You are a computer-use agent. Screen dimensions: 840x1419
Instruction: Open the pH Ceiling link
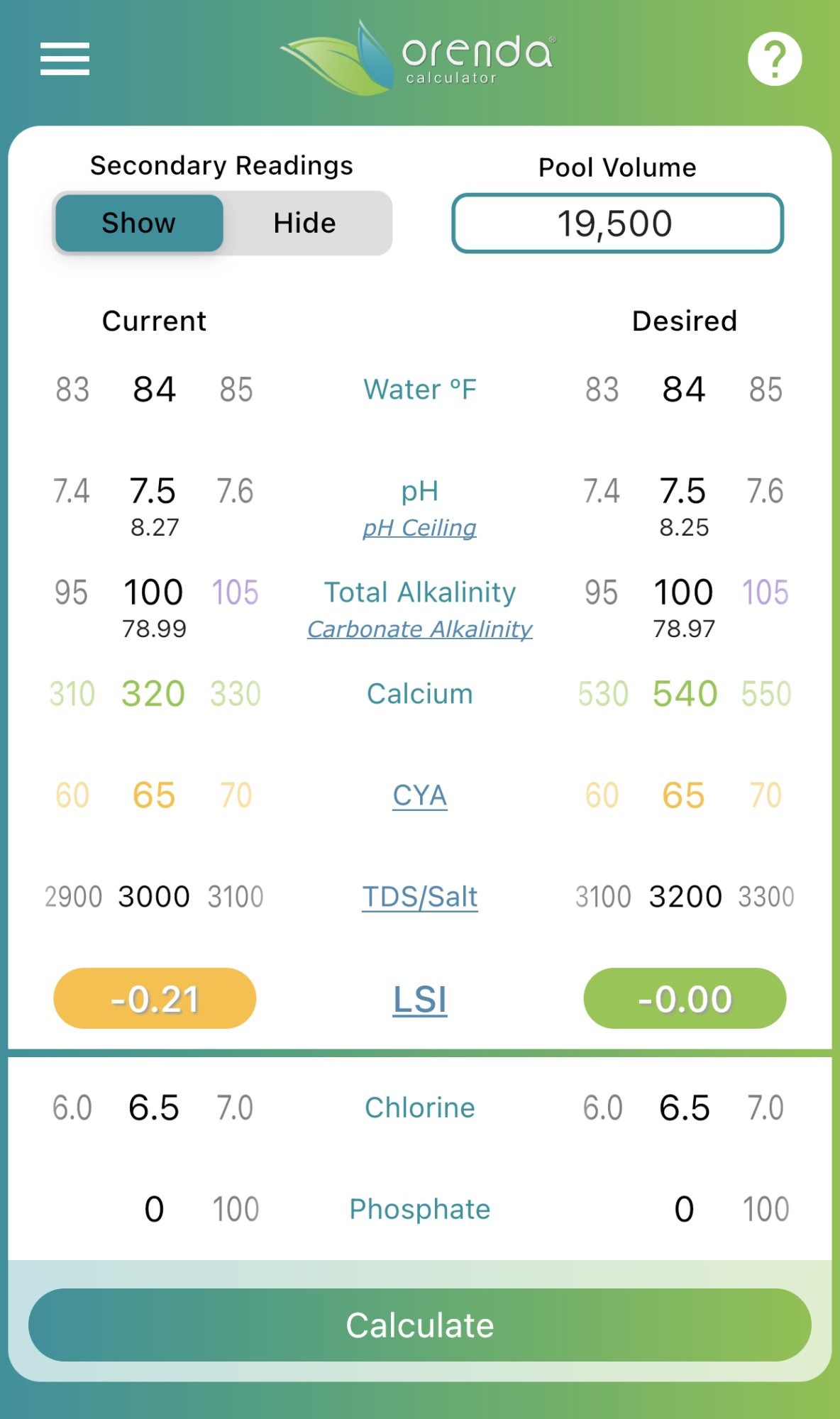(x=419, y=528)
